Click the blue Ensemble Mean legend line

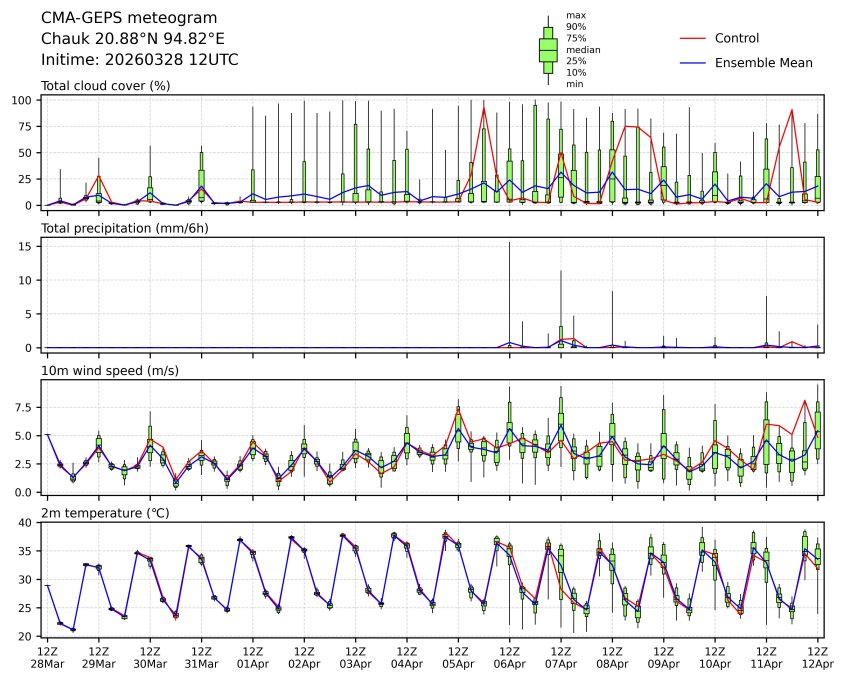(x=693, y=62)
